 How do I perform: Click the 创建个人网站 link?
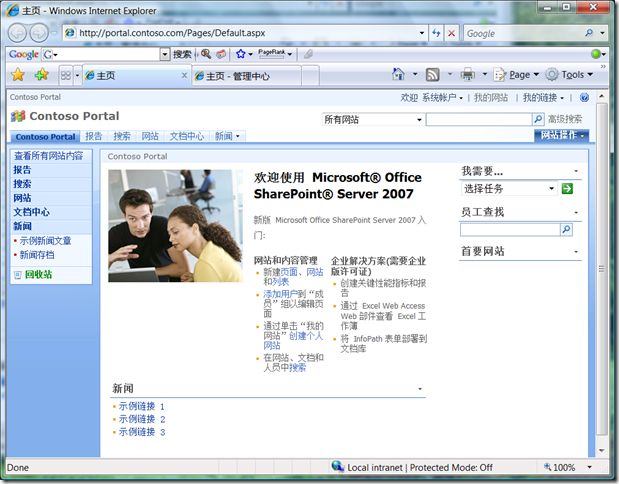[x=293, y=341]
